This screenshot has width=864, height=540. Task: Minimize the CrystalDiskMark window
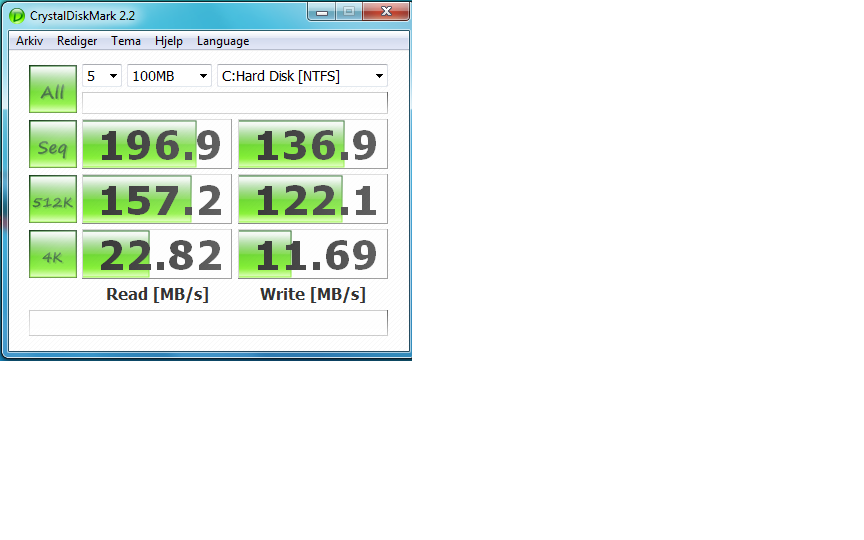[x=322, y=12]
